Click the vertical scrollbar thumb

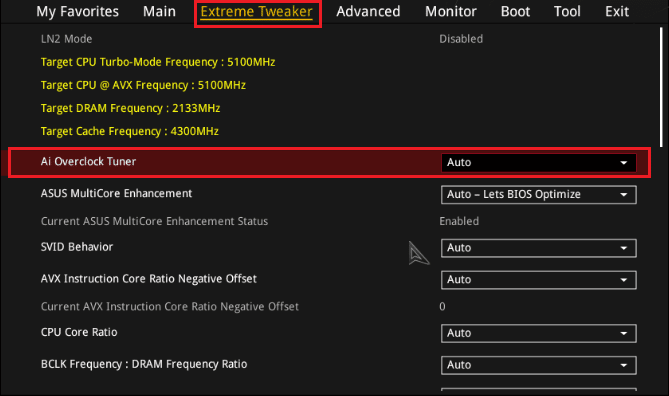point(661,87)
